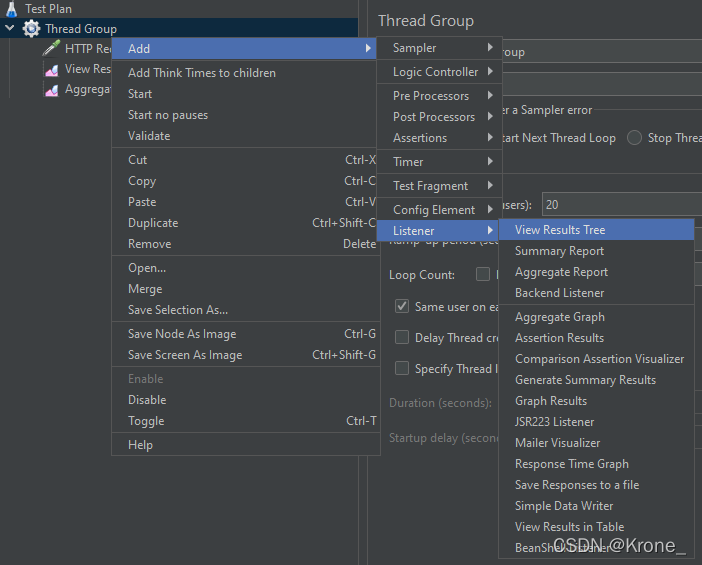
Task: Add an Aggregate Graph listener
Action: coord(596,317)
